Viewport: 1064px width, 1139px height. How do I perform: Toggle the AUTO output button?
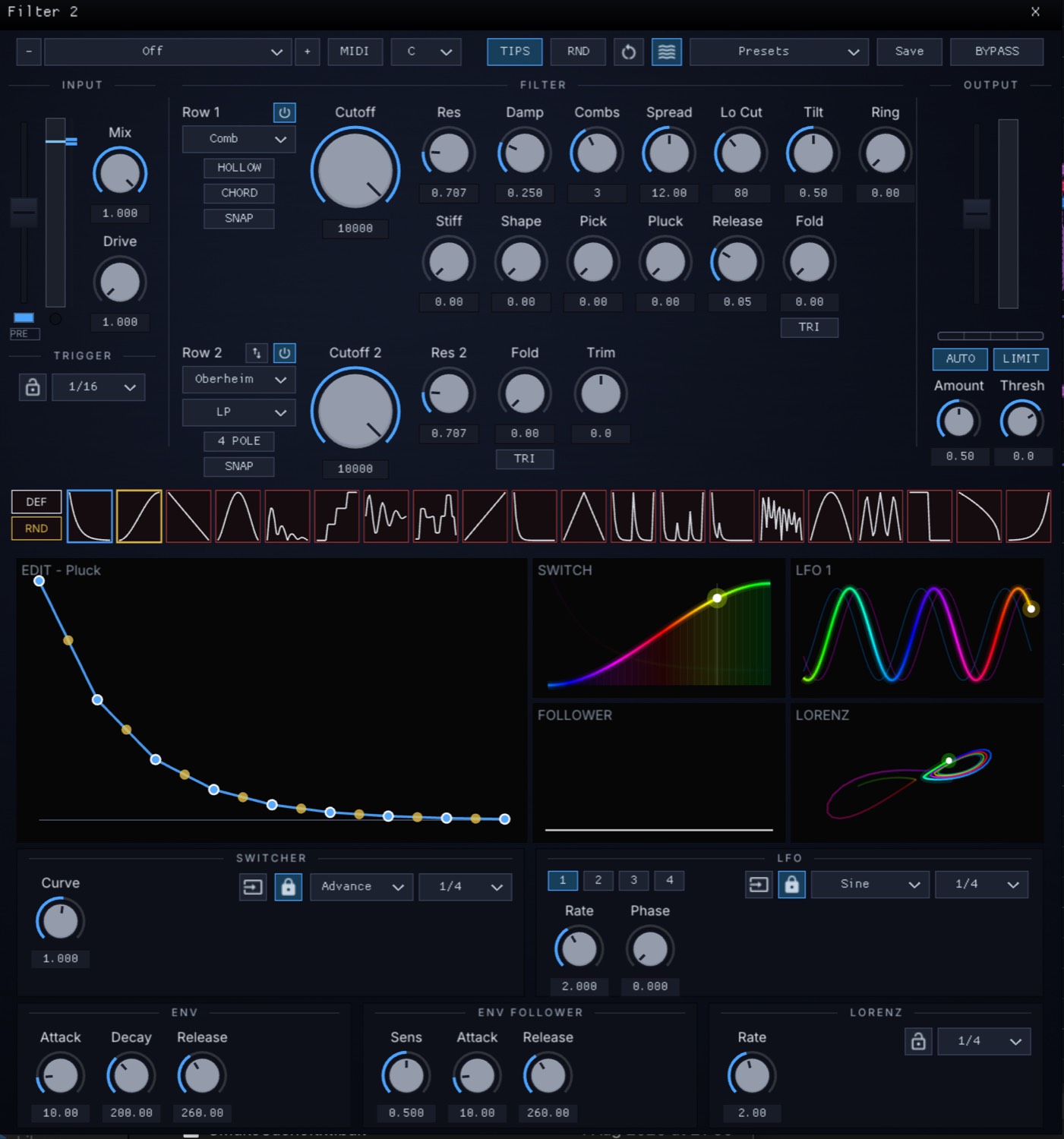[960, 359]
